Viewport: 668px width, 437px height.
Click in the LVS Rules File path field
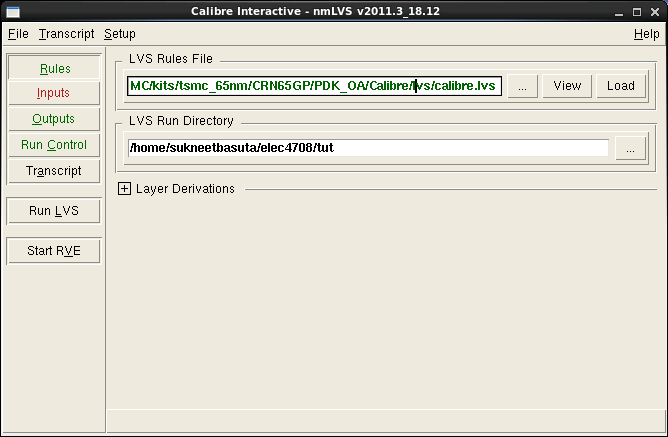pyautogui.click(x=314, y=86)
